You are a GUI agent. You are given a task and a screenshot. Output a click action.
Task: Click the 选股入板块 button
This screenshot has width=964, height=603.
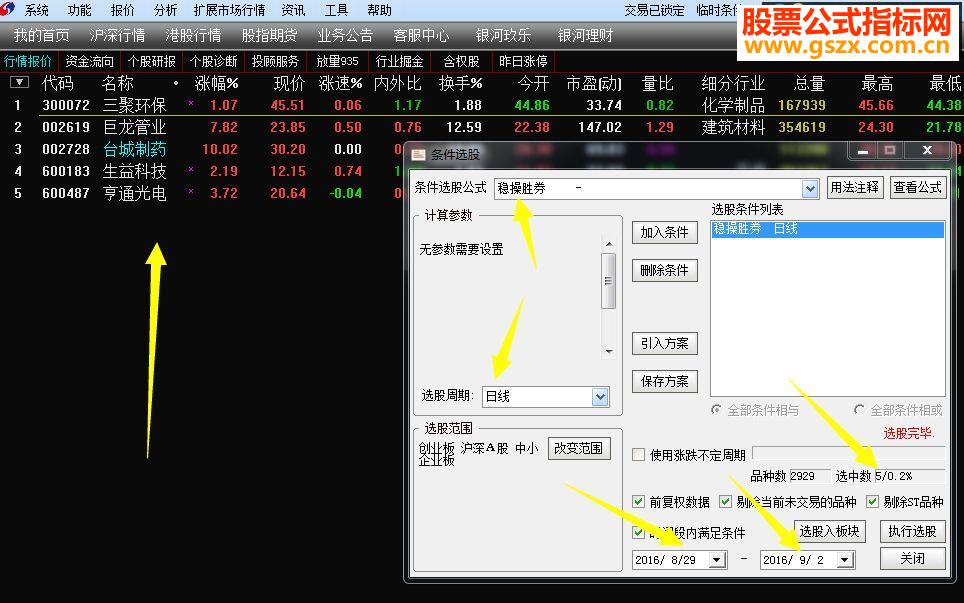click(829, 531)
